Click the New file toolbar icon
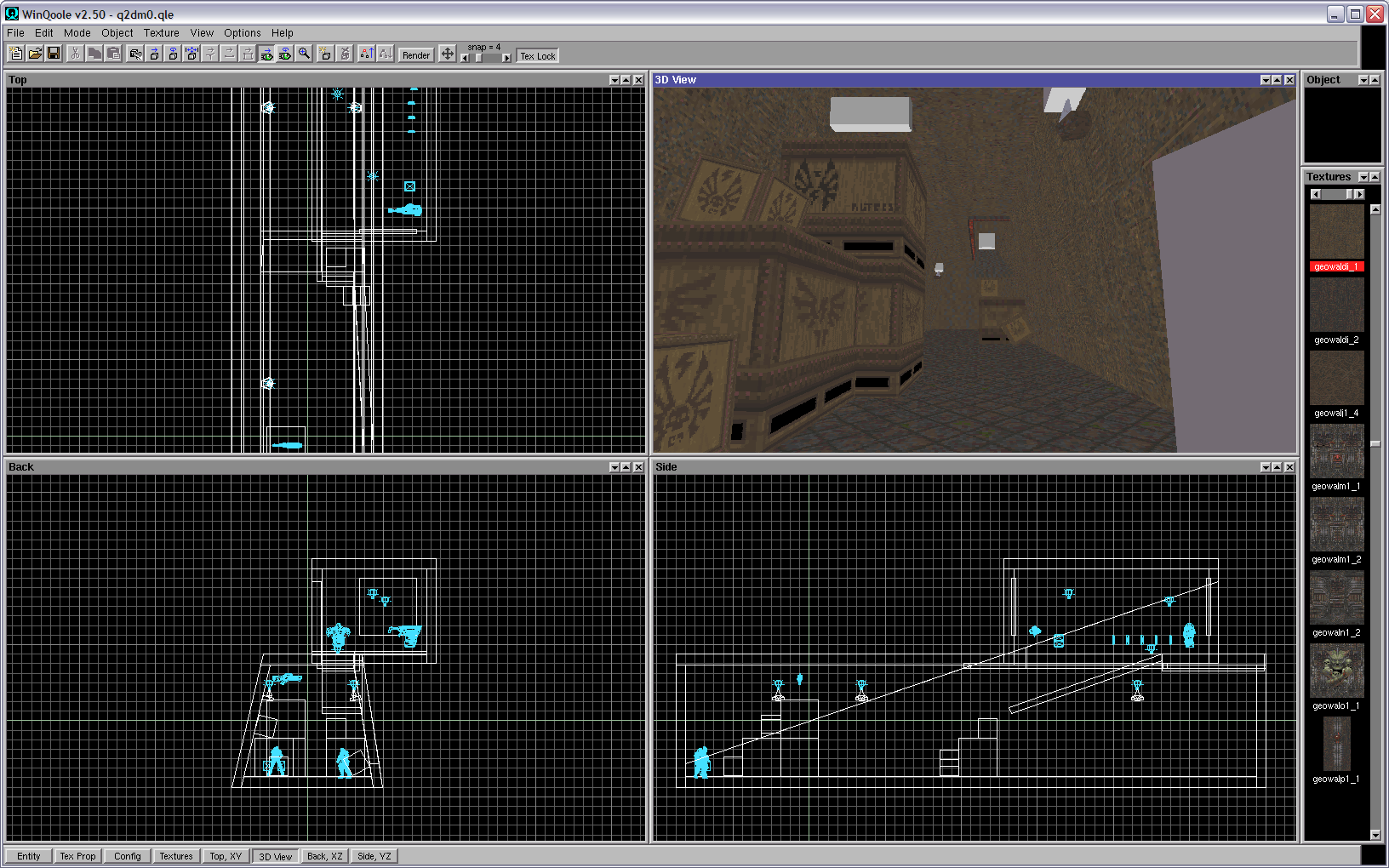Viewport: 1389px width, 868px height. point(15,54)
